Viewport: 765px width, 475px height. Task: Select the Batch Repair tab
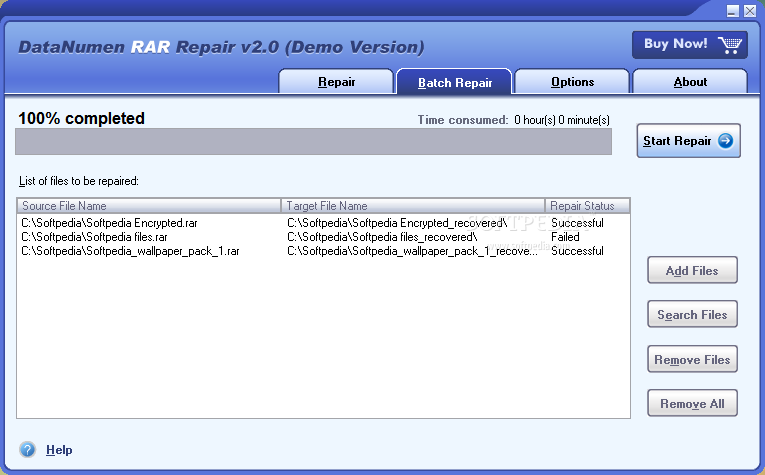454,82
